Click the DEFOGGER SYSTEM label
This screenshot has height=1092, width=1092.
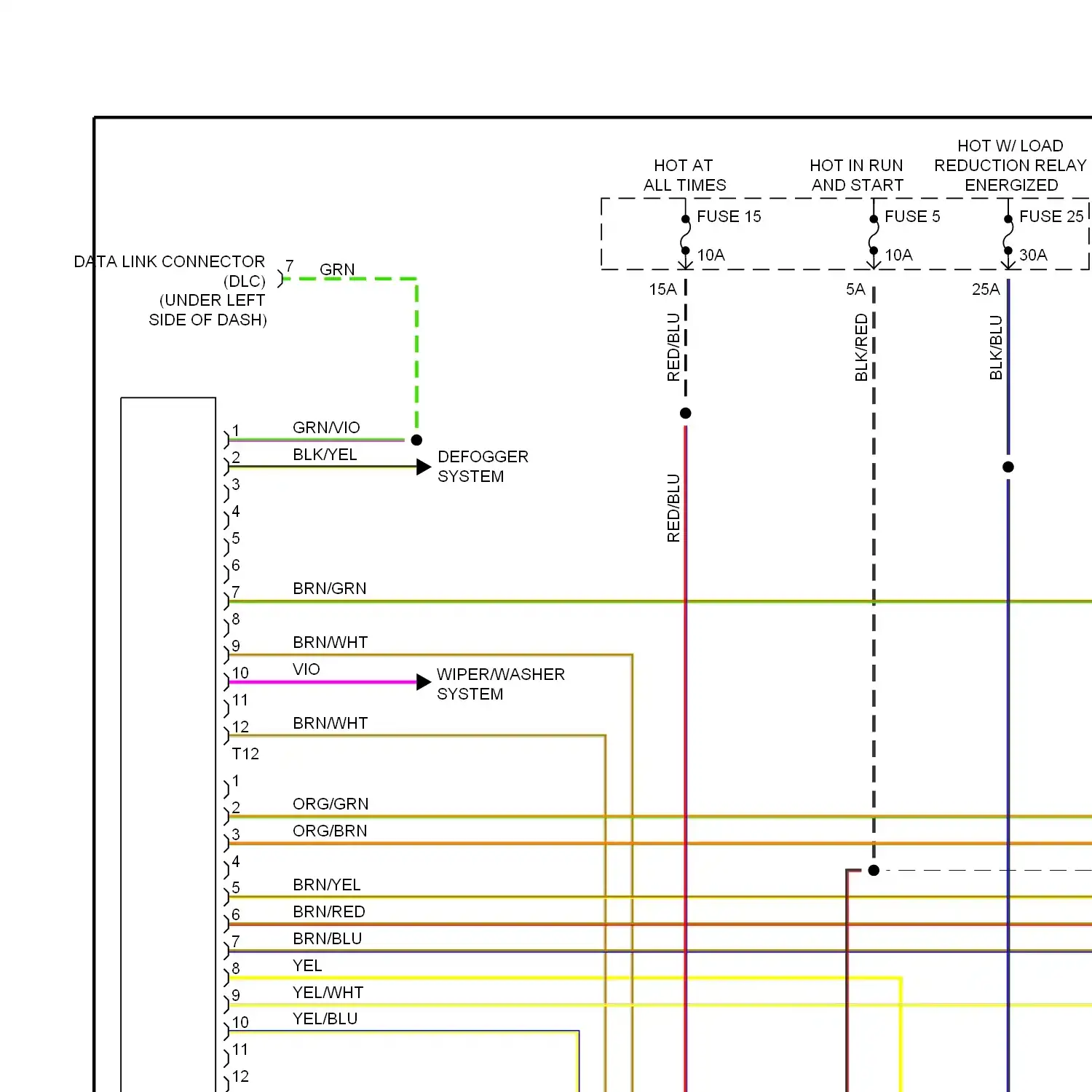coord(483,466)
